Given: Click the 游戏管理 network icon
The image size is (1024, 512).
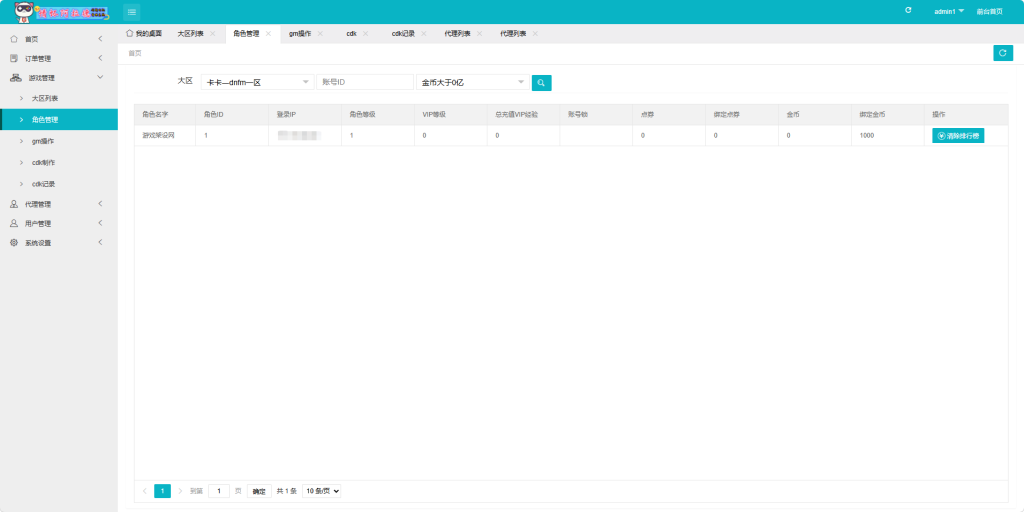Looking at the screenshot, I should tap(16, 78).
